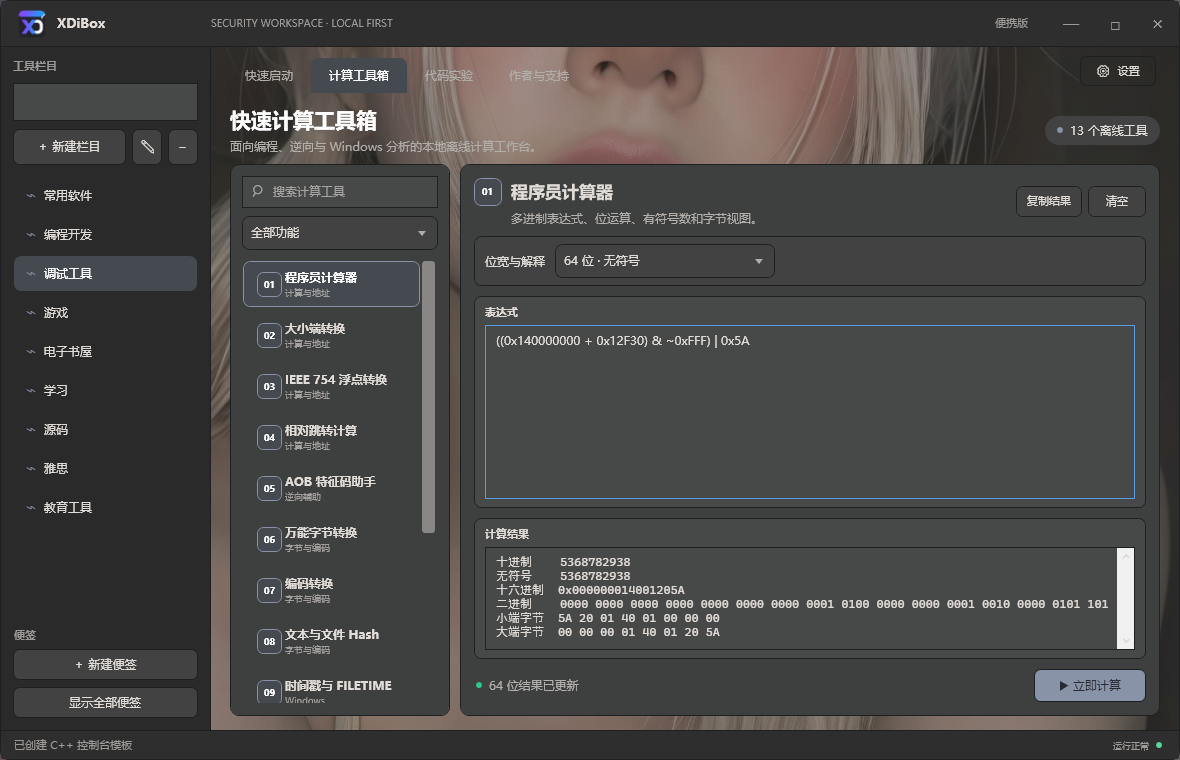Click into the 搜索计算工具 search field

point(339,192)
